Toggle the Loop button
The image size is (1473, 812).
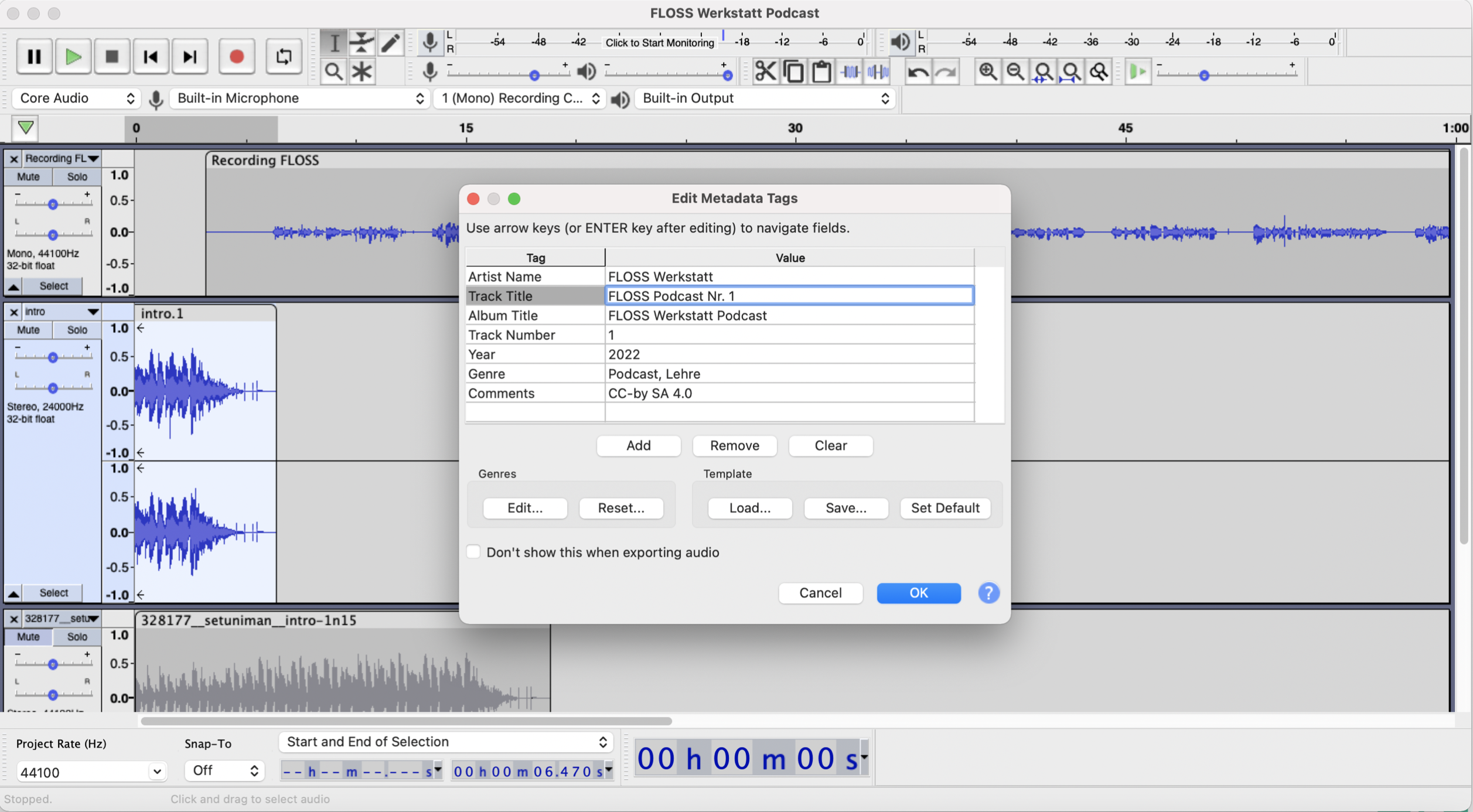click(284, 57)
